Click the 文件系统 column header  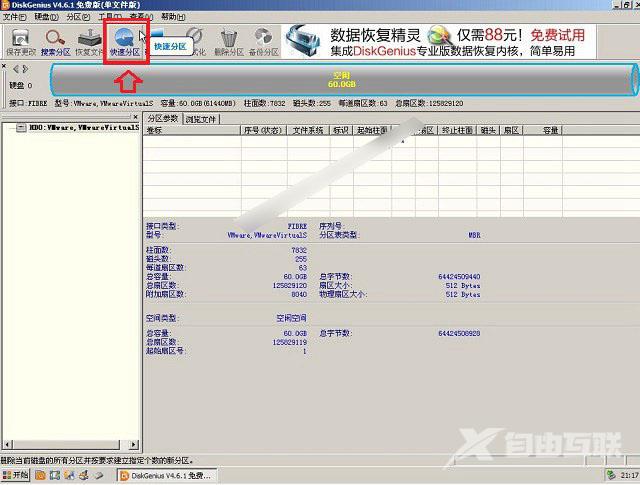pos(308,130)
